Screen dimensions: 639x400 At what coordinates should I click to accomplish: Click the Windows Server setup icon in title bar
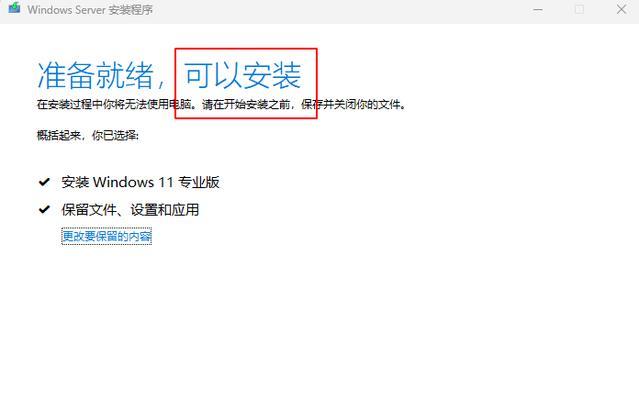(14, 8)
